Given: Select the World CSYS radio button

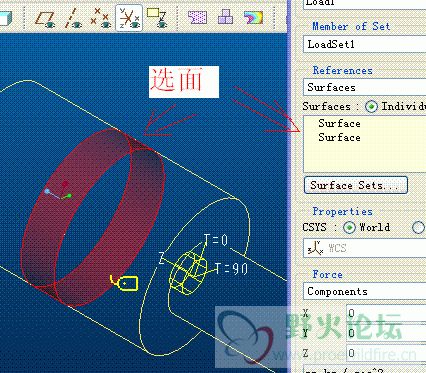Looking at the screenshot, I should click(x=349, y=228).
